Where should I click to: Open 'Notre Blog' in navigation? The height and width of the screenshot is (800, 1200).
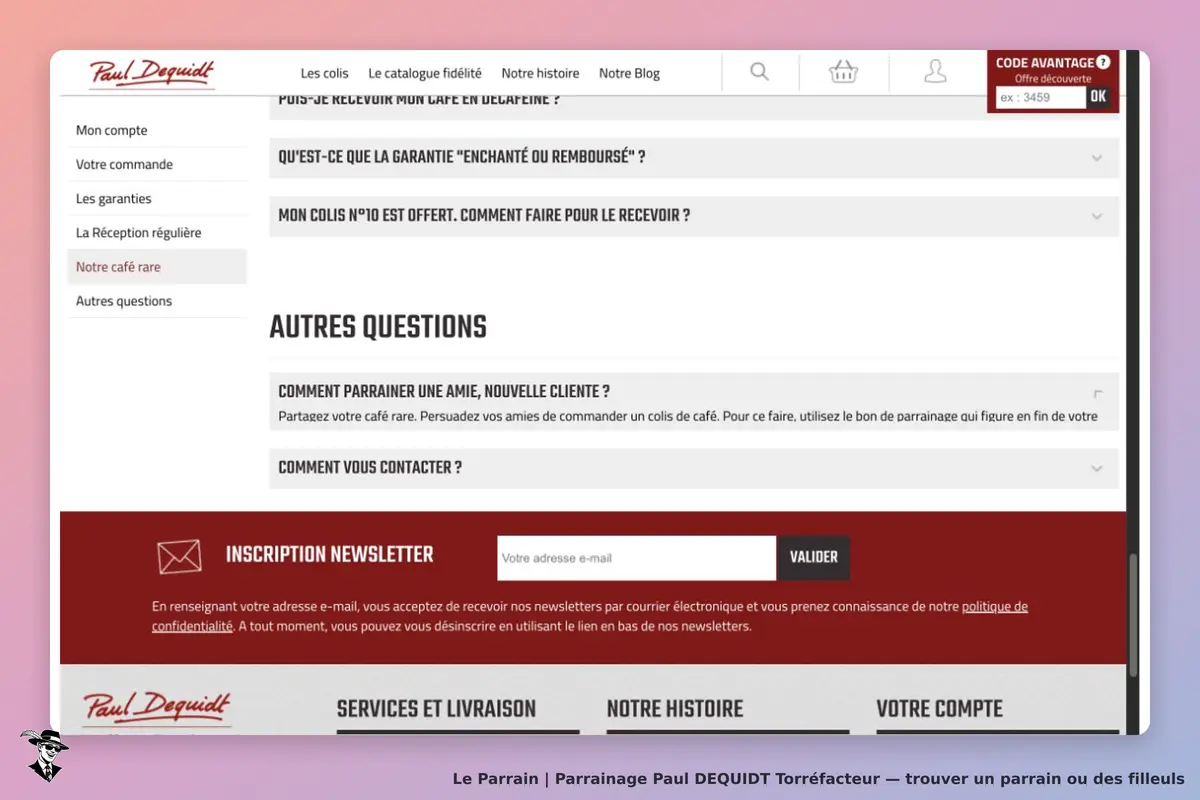point(629,73)
